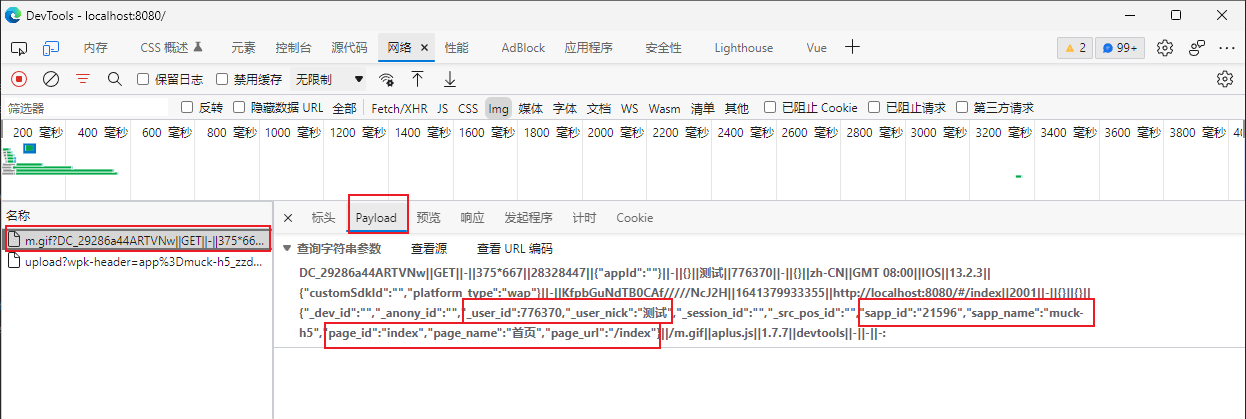Enable the 保留日志 checkbox
Image resolution: width=1246 pixels, height=419 pixels.
pyautogui.click(x=143, y=79)
